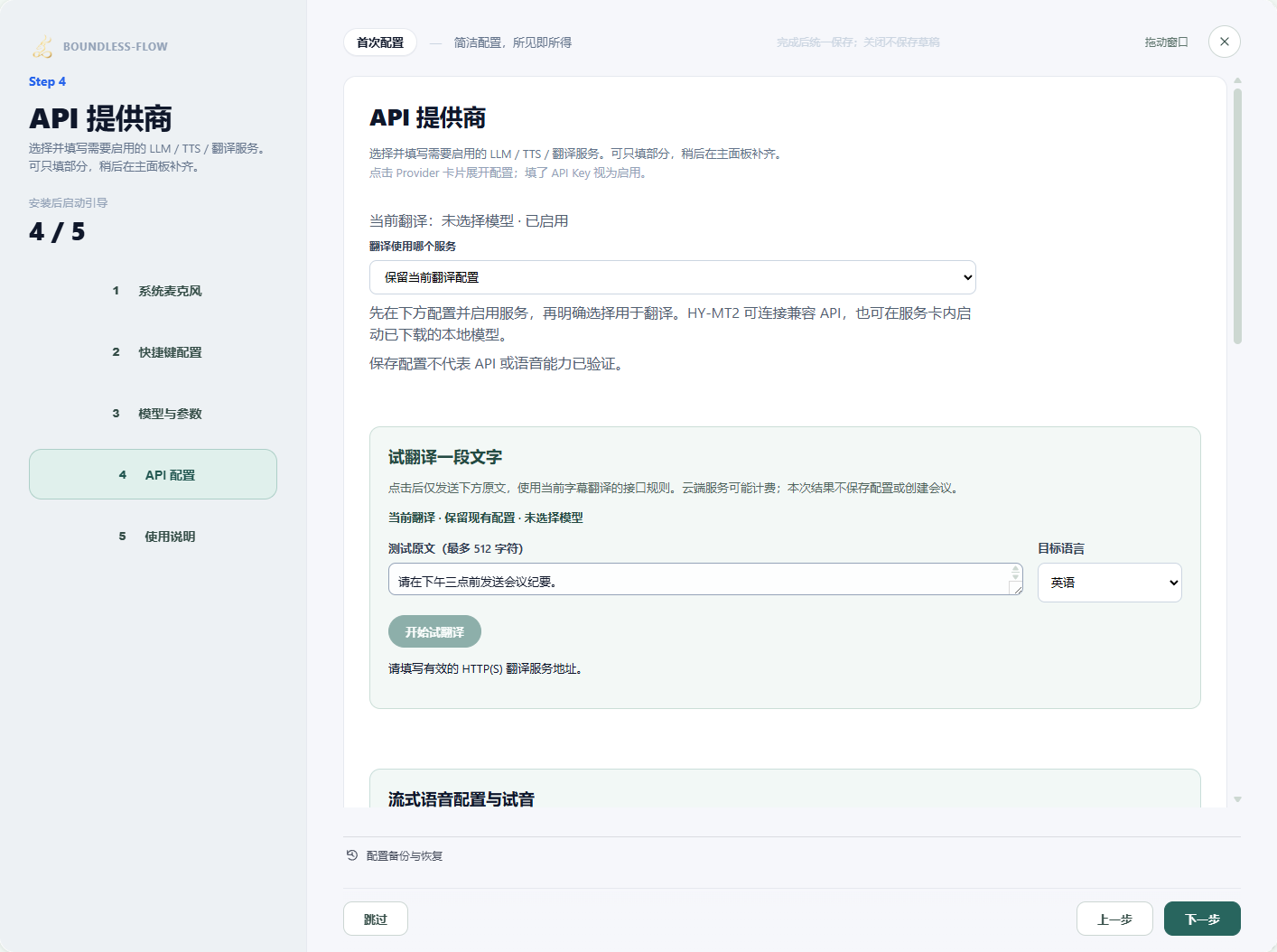The image size is (1277, 952).
Task: Click the main panel scrollbar thumb
Action: [1237, 216]
